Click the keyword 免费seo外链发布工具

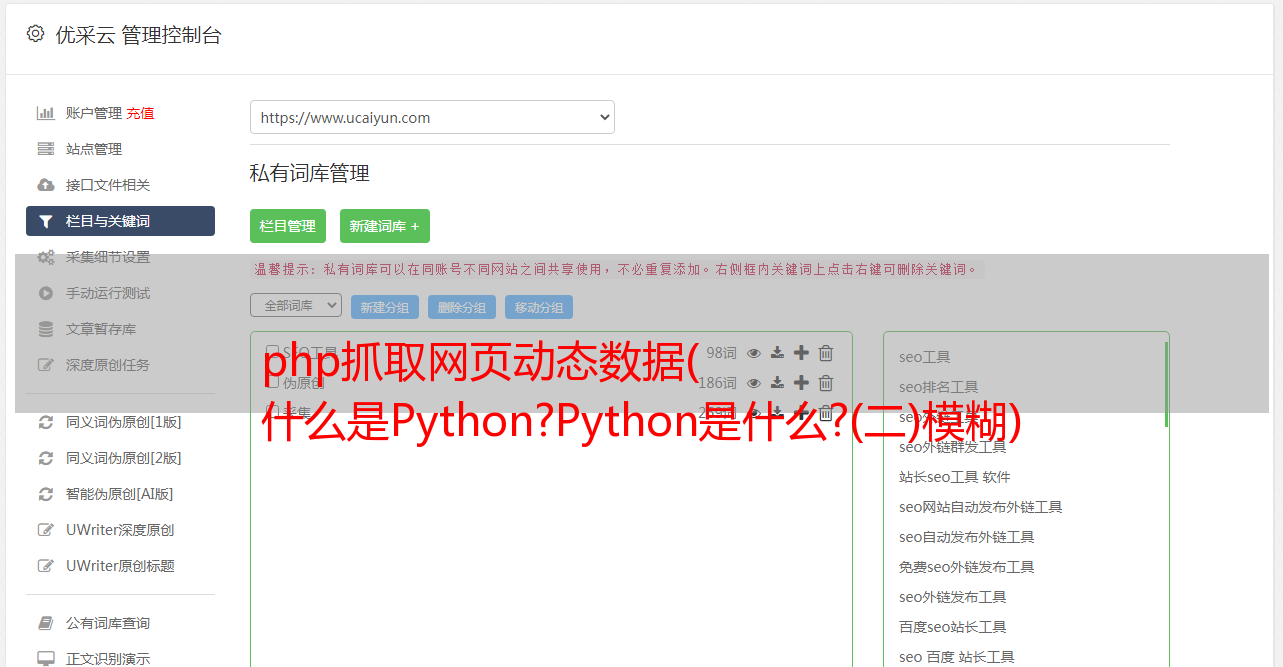coord(967,567)
